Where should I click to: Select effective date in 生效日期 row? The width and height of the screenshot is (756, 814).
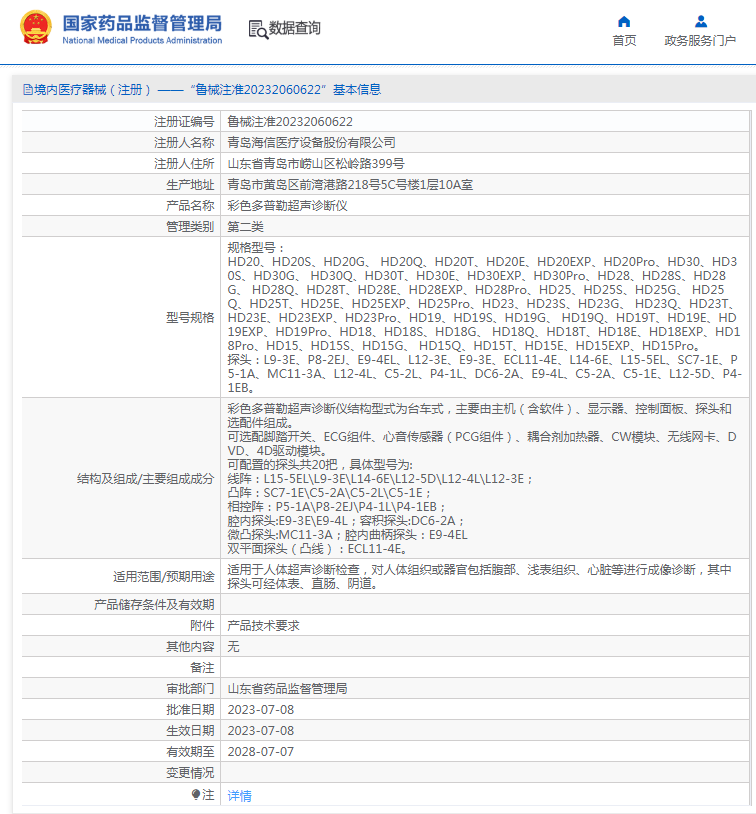261,731
